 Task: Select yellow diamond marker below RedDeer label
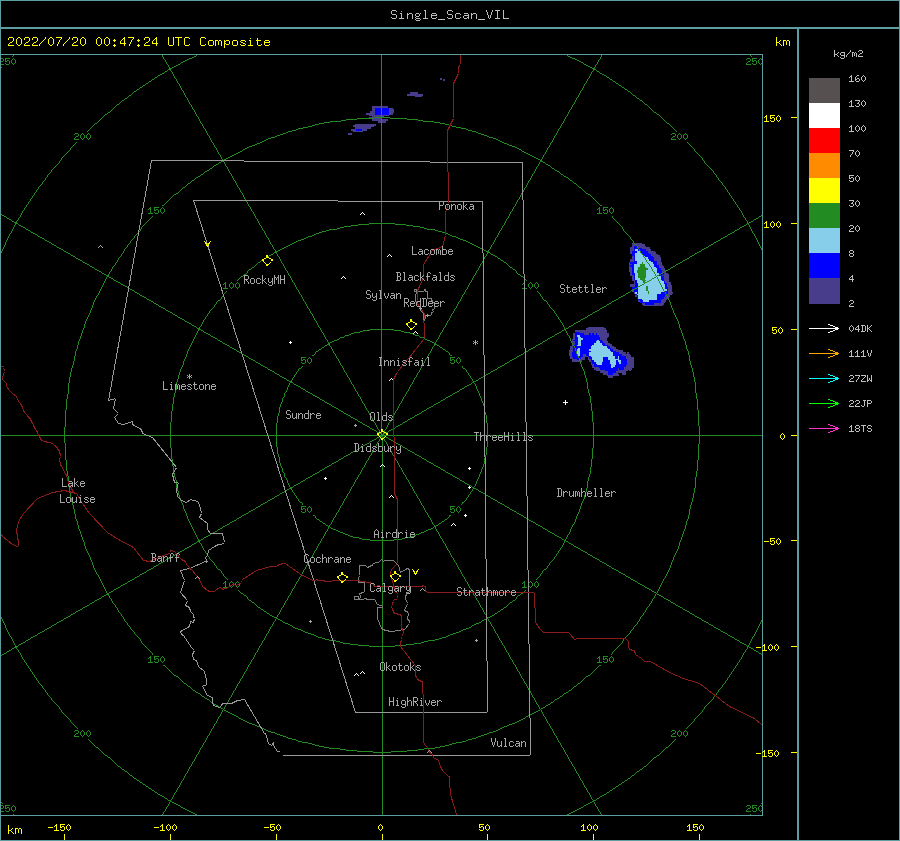412,324
